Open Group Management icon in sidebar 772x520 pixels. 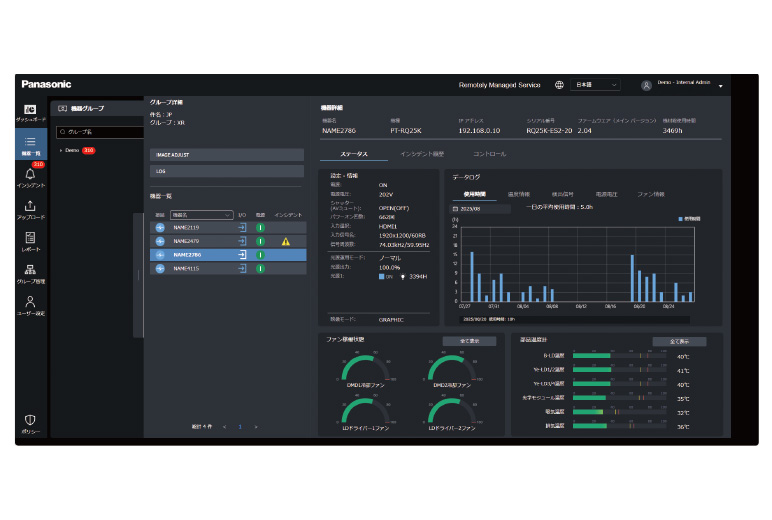coord(31,273)
